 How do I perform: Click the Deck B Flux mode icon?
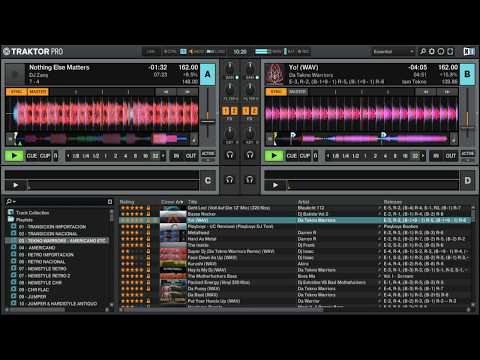(x=315, y=156)
